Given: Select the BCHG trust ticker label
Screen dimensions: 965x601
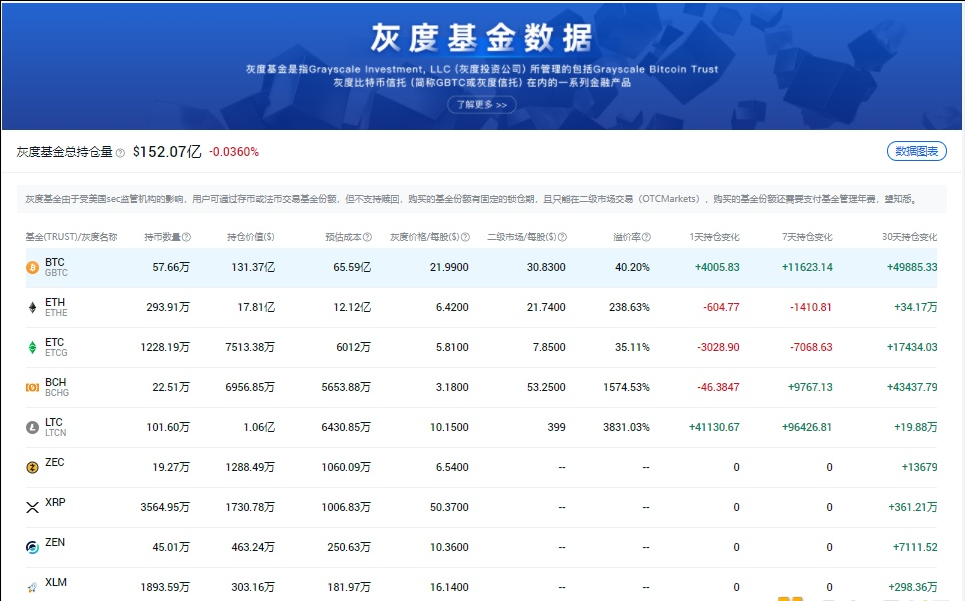Looking at the screenshot, I should [57, 393].
